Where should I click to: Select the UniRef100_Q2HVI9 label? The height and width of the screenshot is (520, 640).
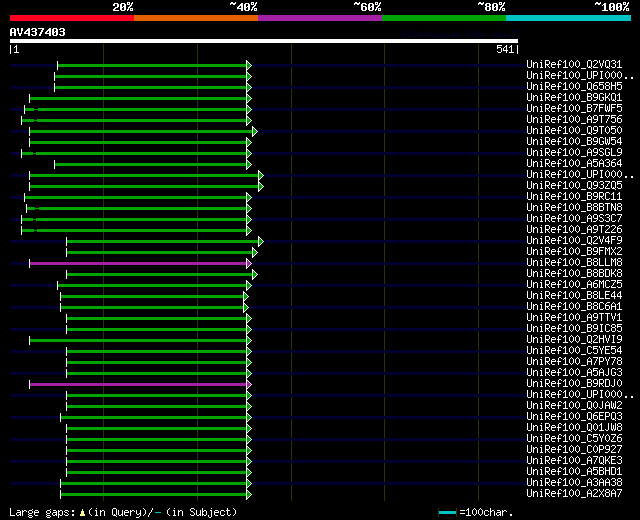[574, 340]
